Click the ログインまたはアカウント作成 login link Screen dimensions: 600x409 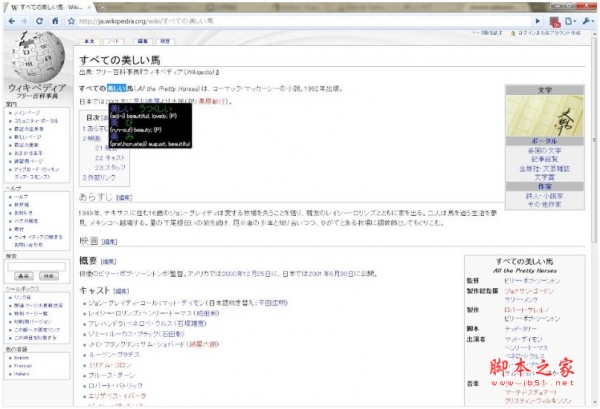pos(549,33)
